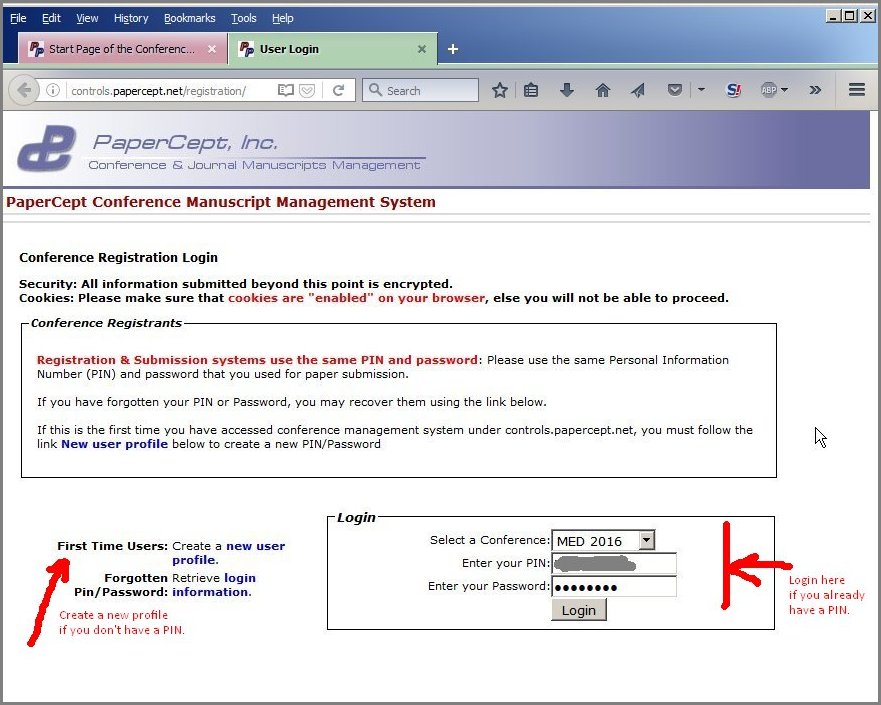Screen dimensions: 881x705
Task: Show more tools via the double chevron
Action: pos(815,90)
